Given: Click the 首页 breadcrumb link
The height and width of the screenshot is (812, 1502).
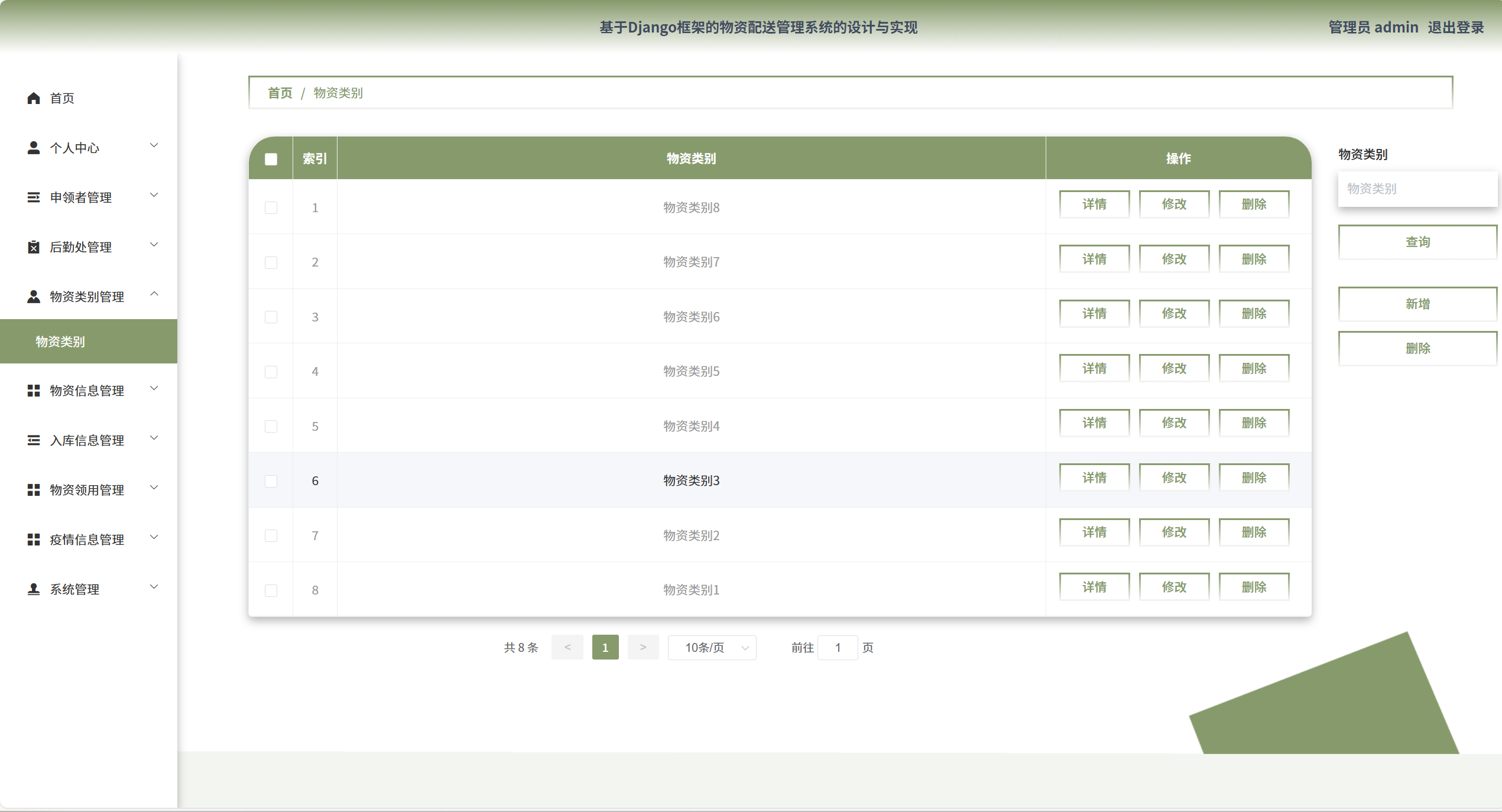Looking at the screenshot, I should coord(280,93).
